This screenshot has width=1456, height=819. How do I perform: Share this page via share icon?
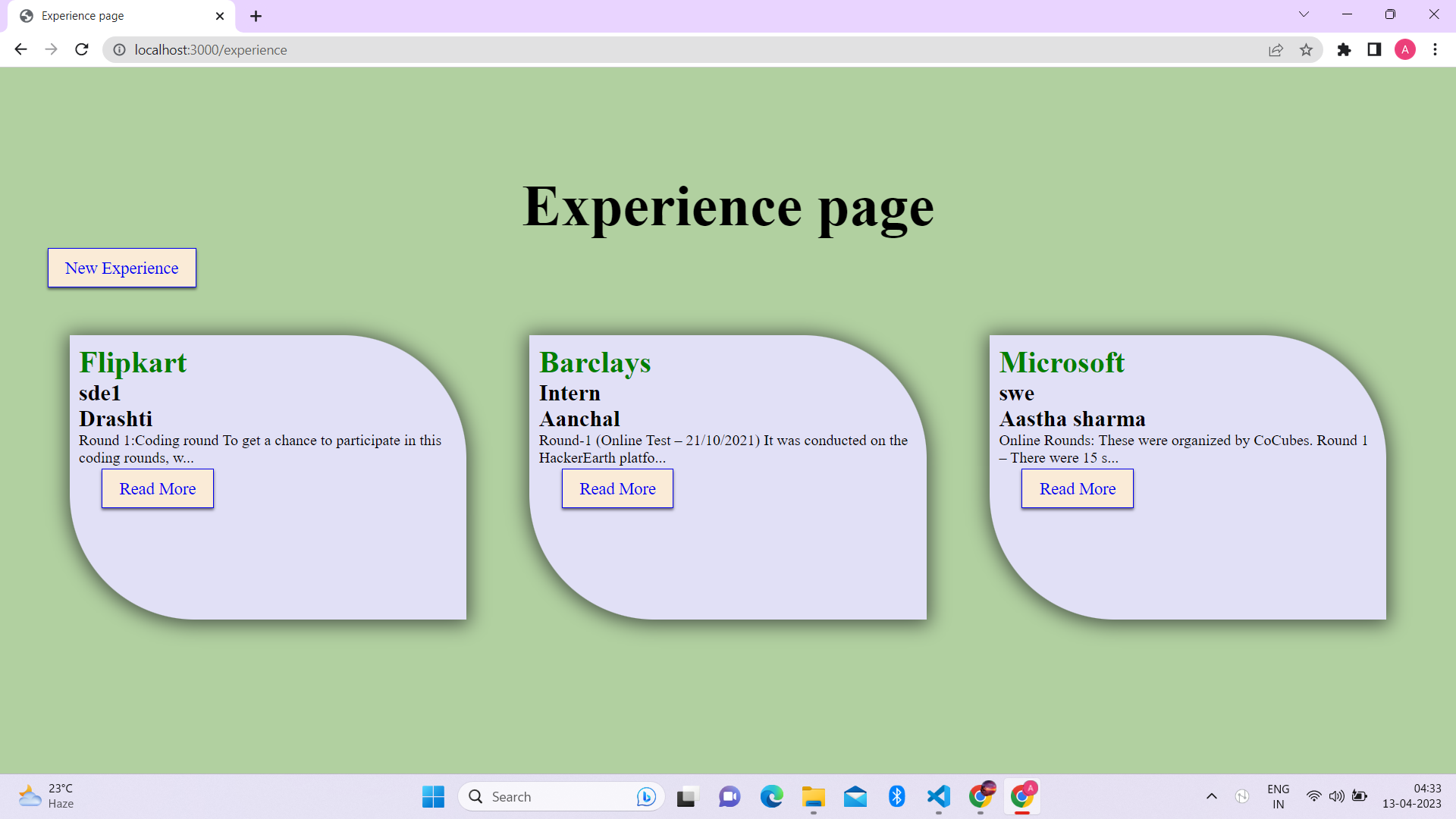[x=1276, y=50]
